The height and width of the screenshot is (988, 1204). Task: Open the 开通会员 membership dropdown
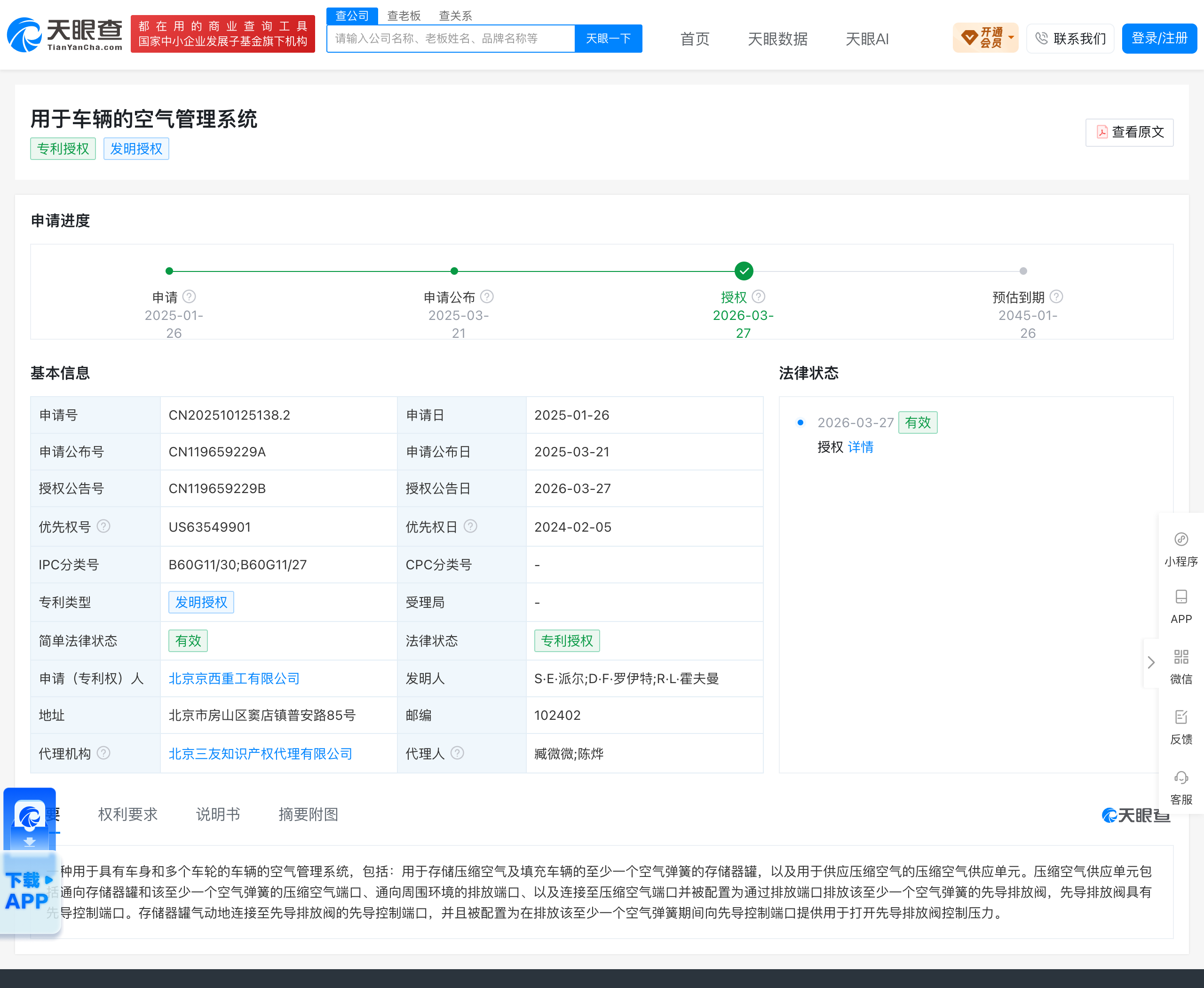pos(985,38)
